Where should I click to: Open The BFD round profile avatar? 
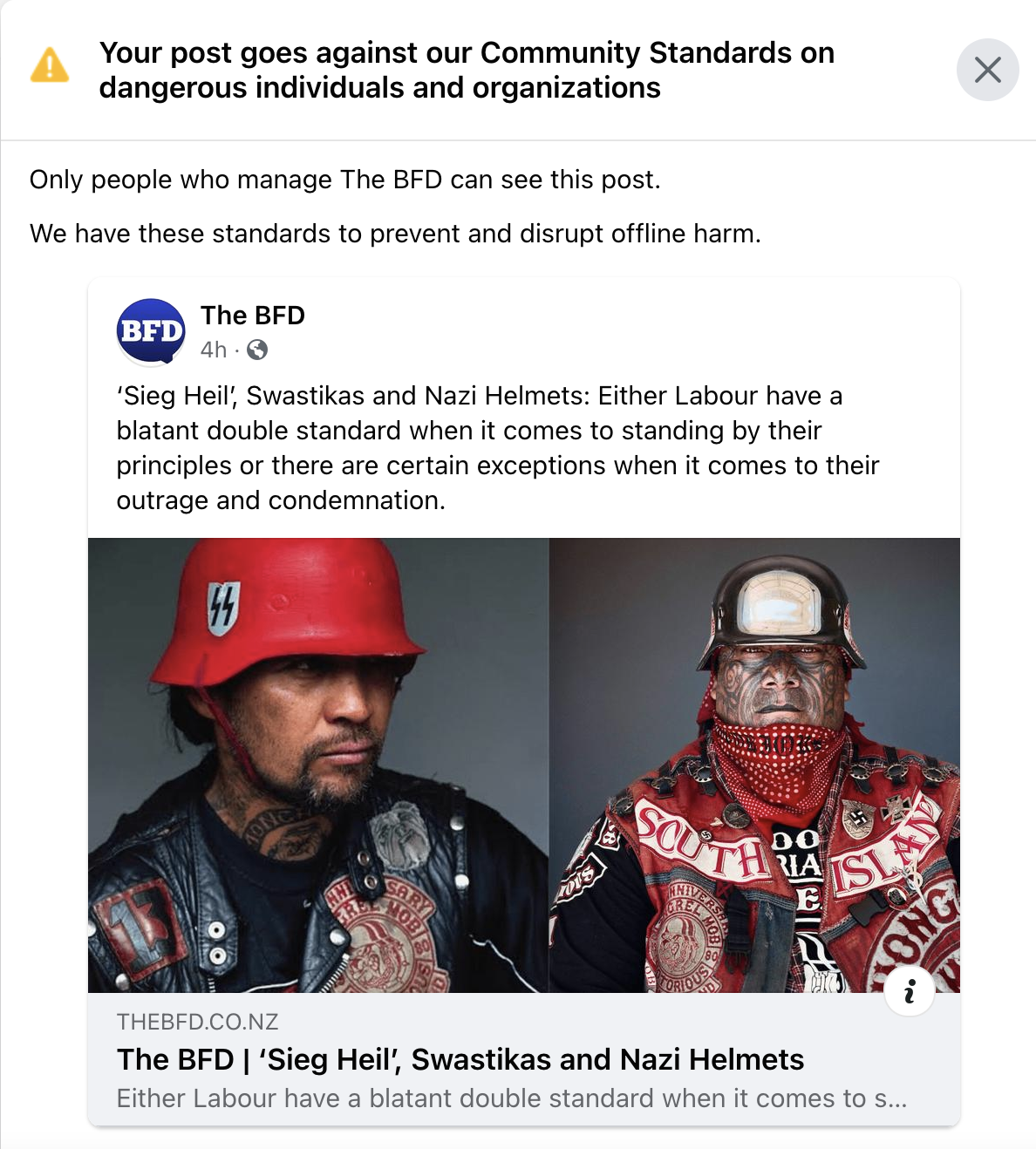point(151,331)
